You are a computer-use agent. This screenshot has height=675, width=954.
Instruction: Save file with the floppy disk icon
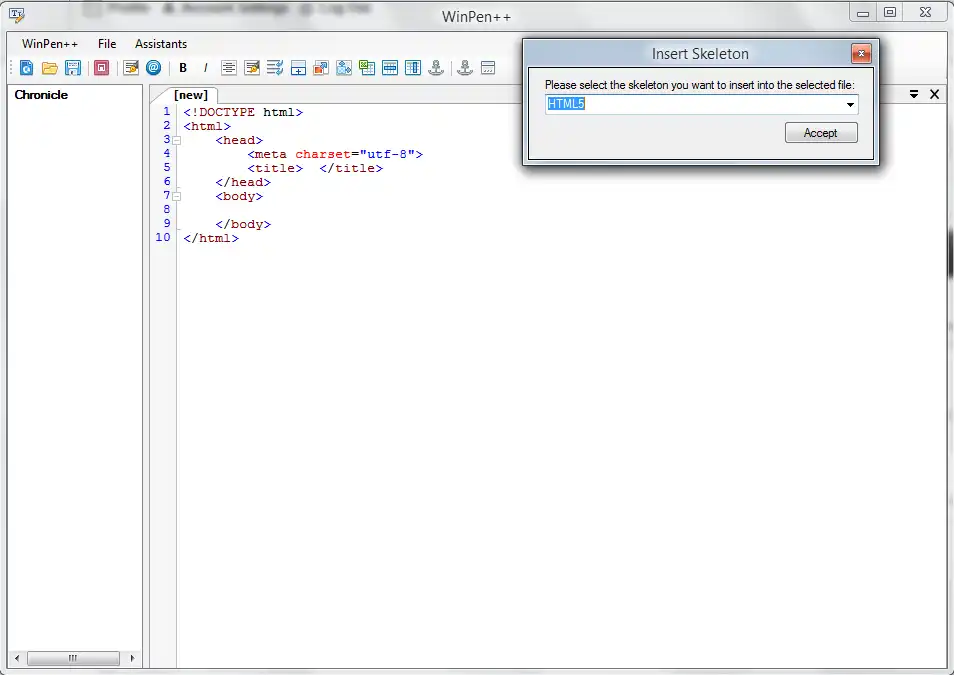(x=72, y=68)
